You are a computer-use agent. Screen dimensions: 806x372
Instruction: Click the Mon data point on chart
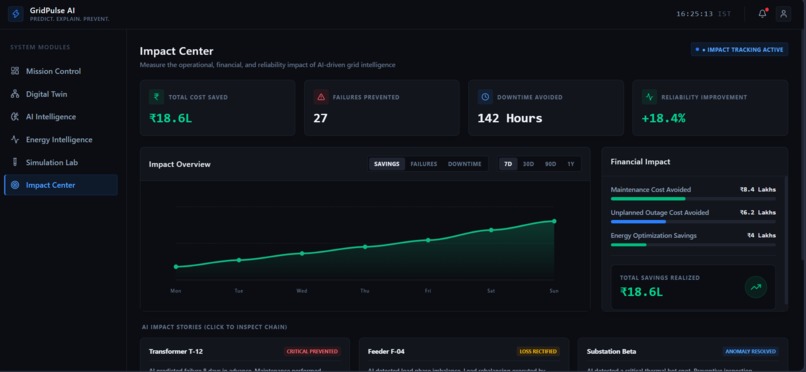coord(176,267)
